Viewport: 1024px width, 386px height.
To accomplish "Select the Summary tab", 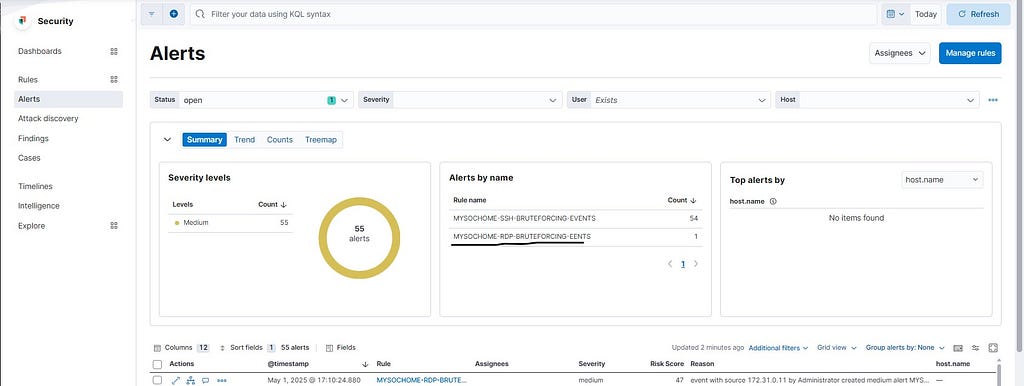I will tap(204, 140).
